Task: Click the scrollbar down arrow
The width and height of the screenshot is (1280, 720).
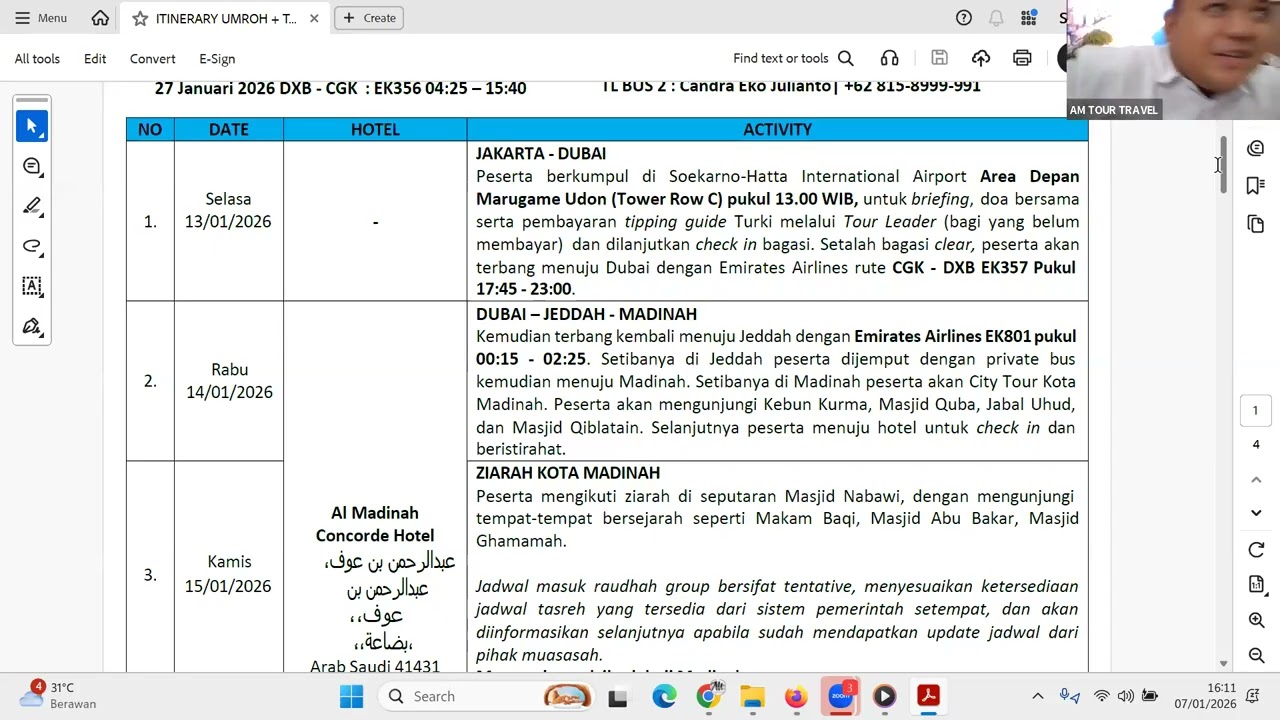Action: [x=1223, y=663]
